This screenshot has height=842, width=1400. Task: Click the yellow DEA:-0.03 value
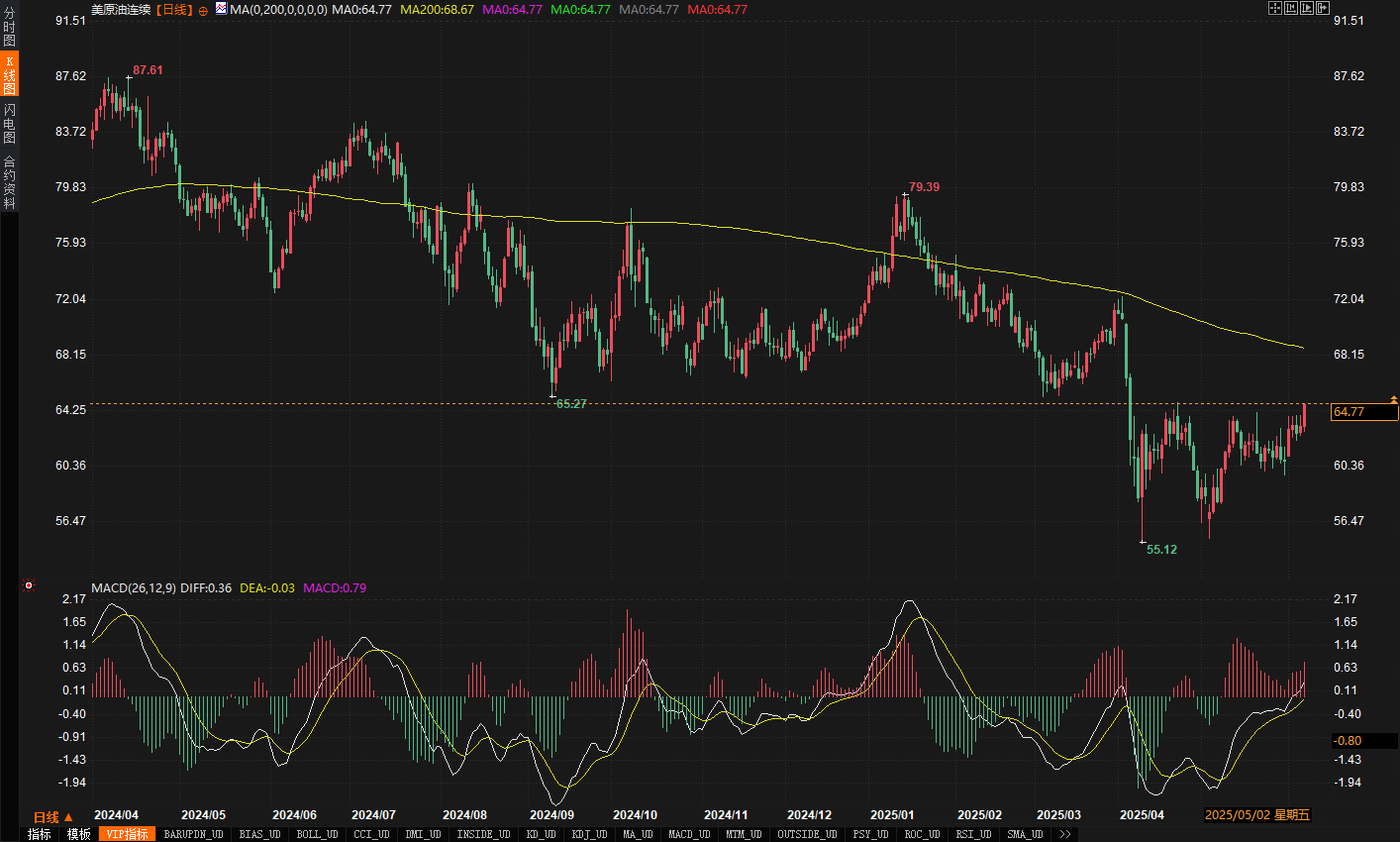point(267,588)
